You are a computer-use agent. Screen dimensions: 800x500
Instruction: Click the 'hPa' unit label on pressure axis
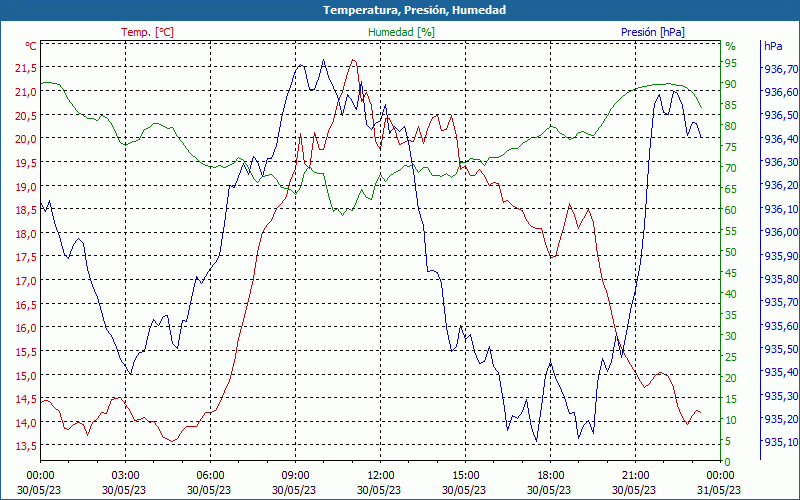773,46
